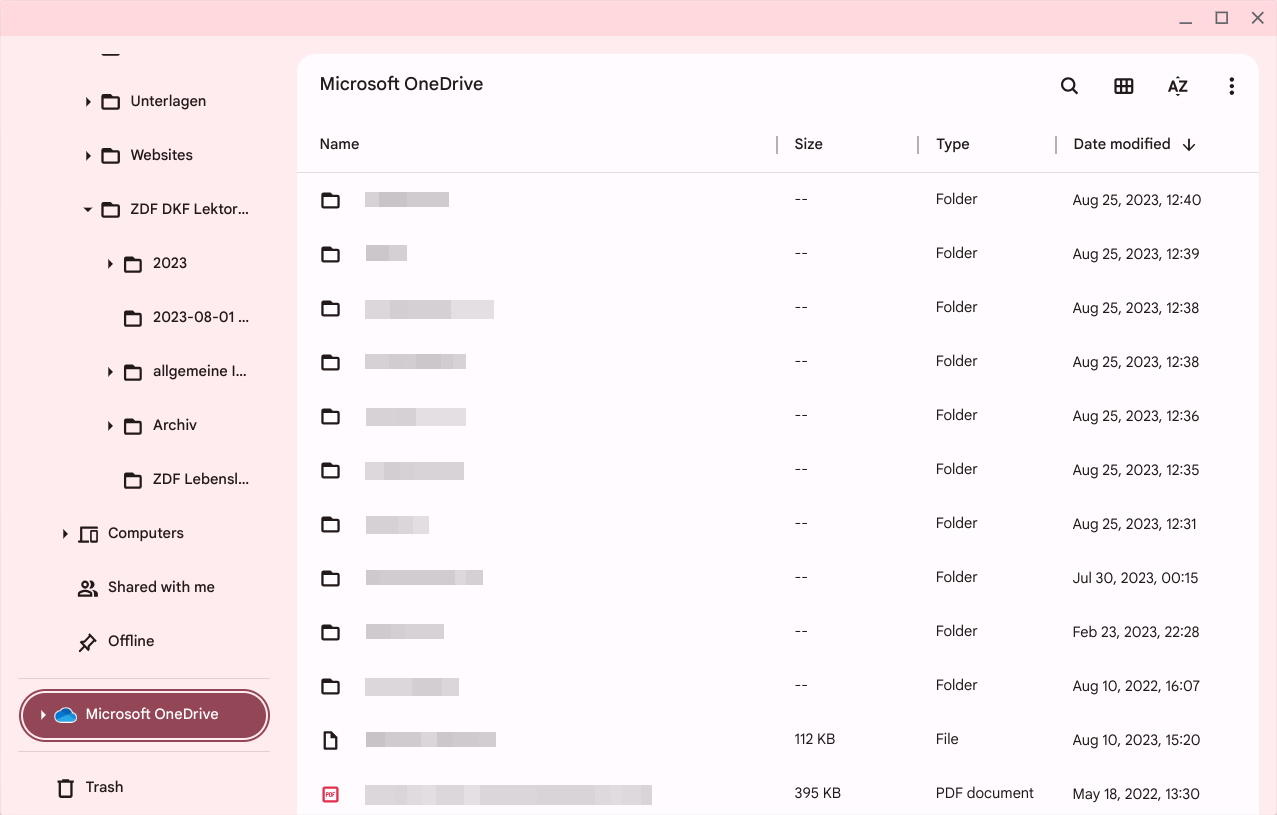1277x815 pixels.
Task: Expand the Computers section
Action: [x=64, y=533]
